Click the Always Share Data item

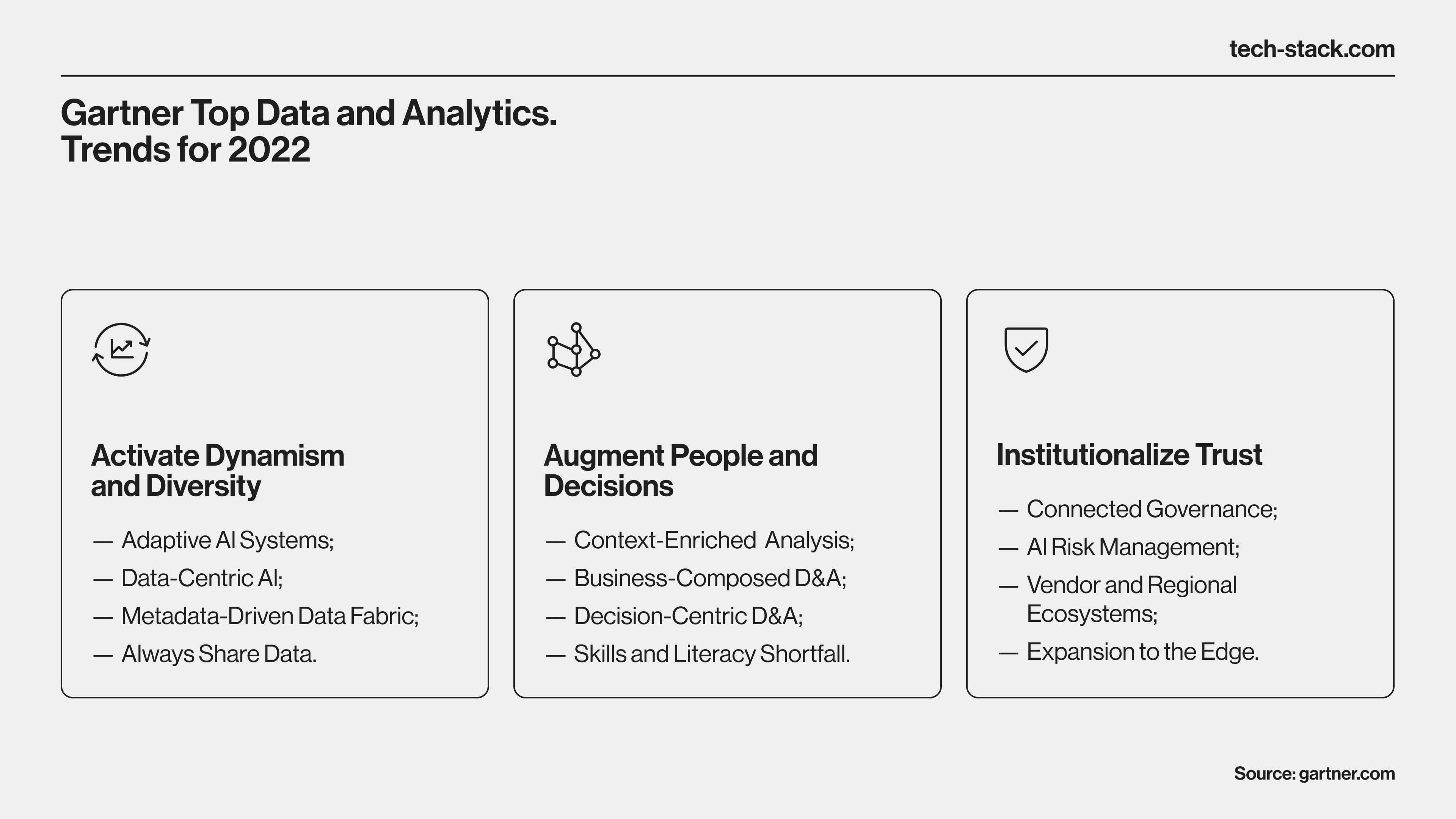219,654
